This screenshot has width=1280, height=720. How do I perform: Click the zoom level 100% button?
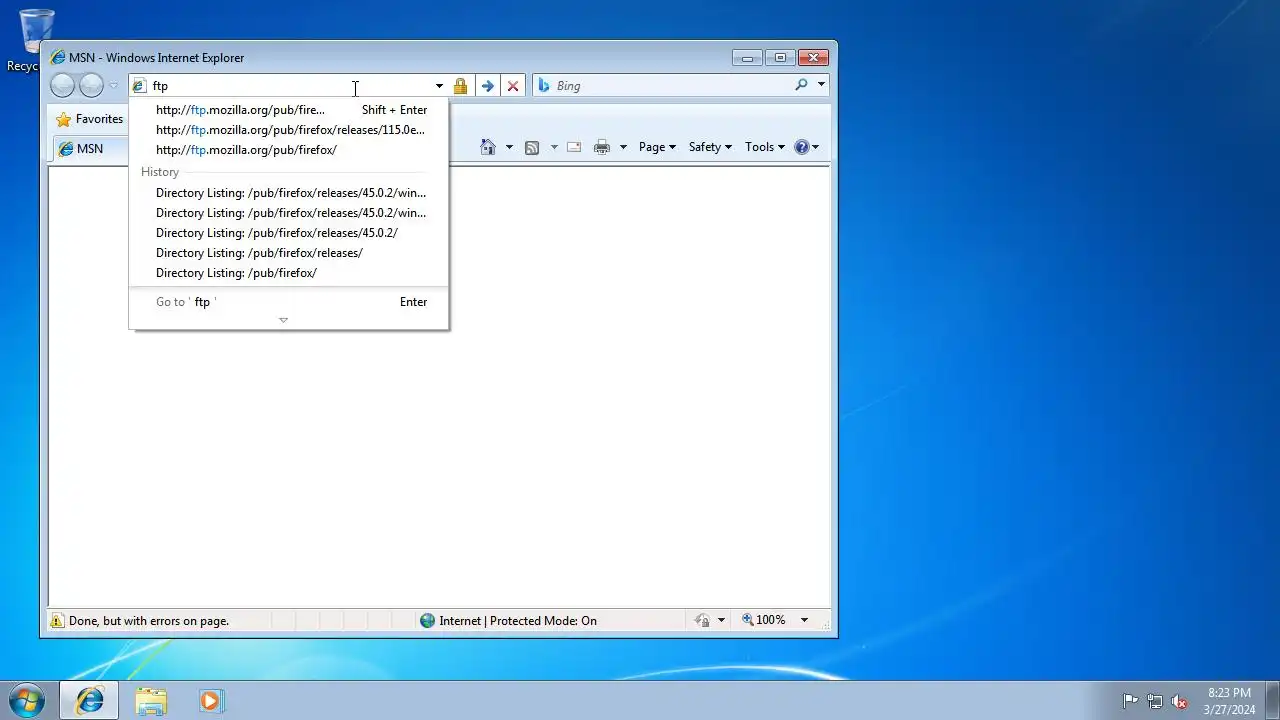[x=765, y=620]
